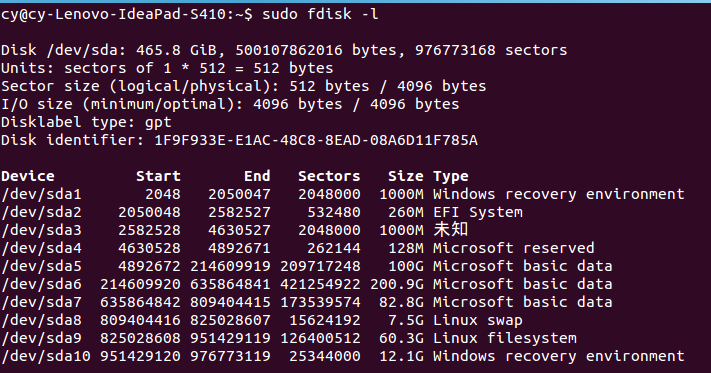Click the /dev/sda10 device entry

(46, 356)
